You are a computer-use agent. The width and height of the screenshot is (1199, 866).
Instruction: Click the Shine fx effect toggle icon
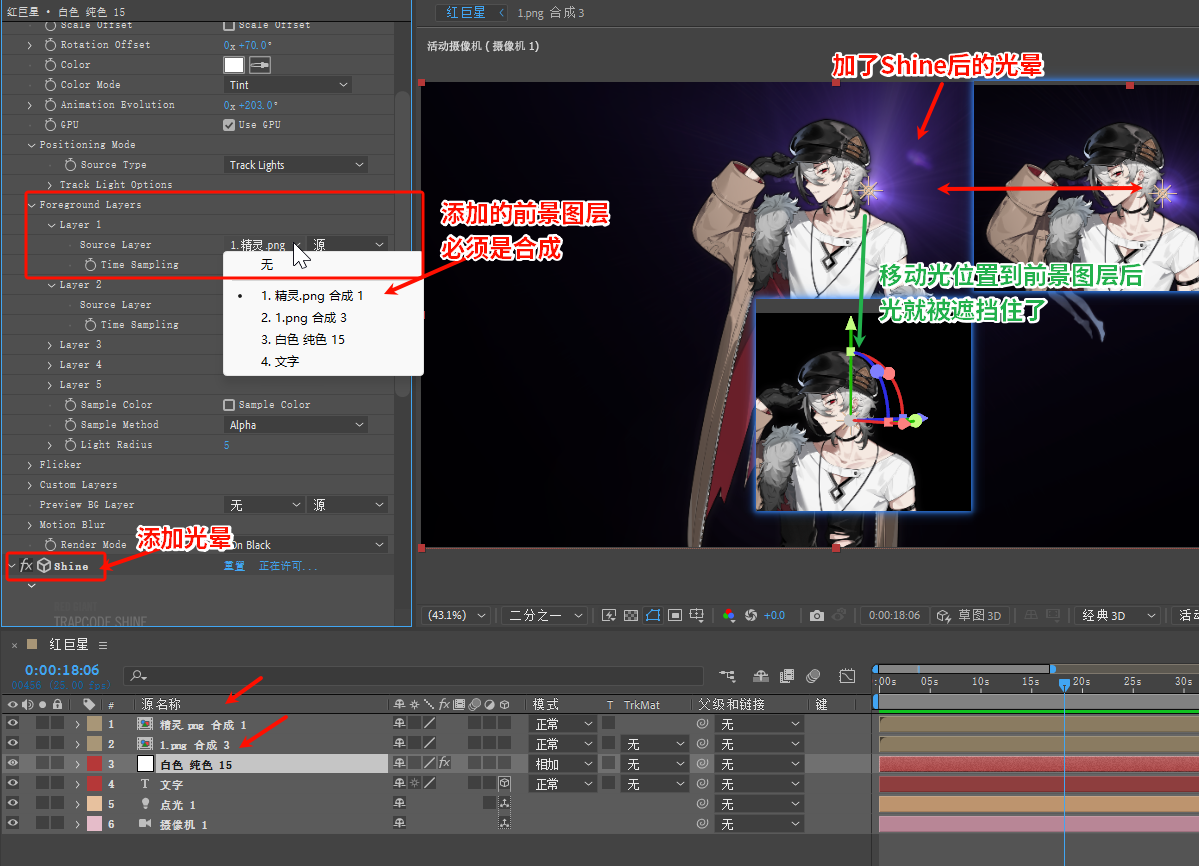click(26, 566)
